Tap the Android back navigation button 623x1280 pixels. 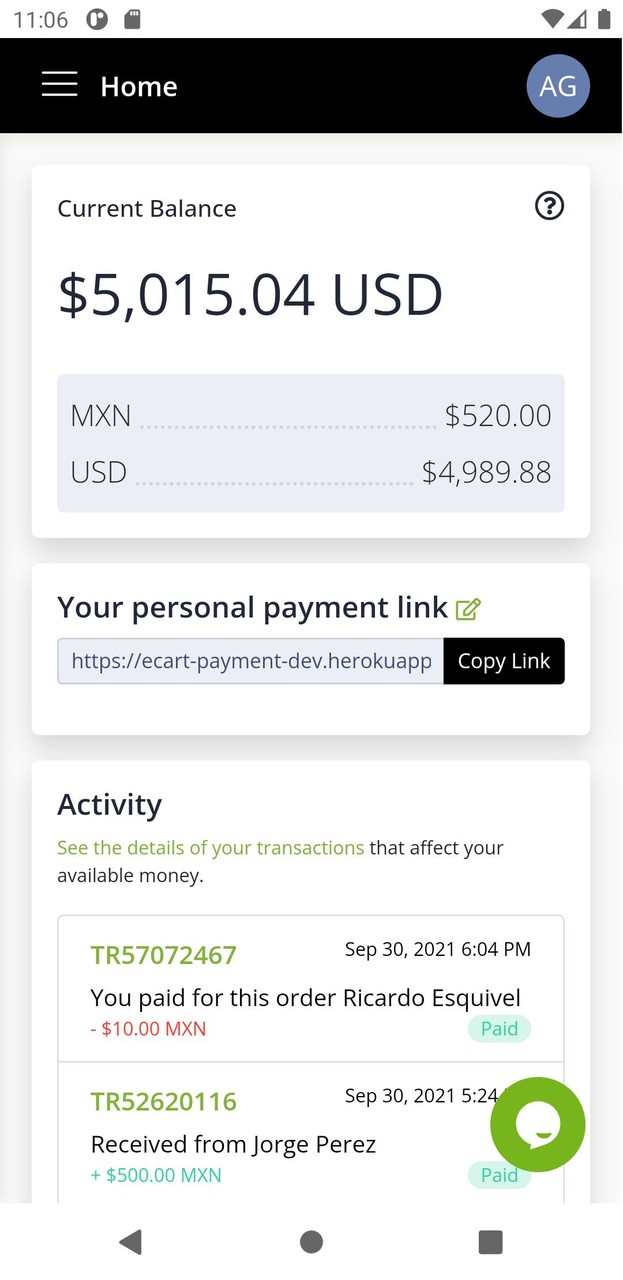point(130,1242)
